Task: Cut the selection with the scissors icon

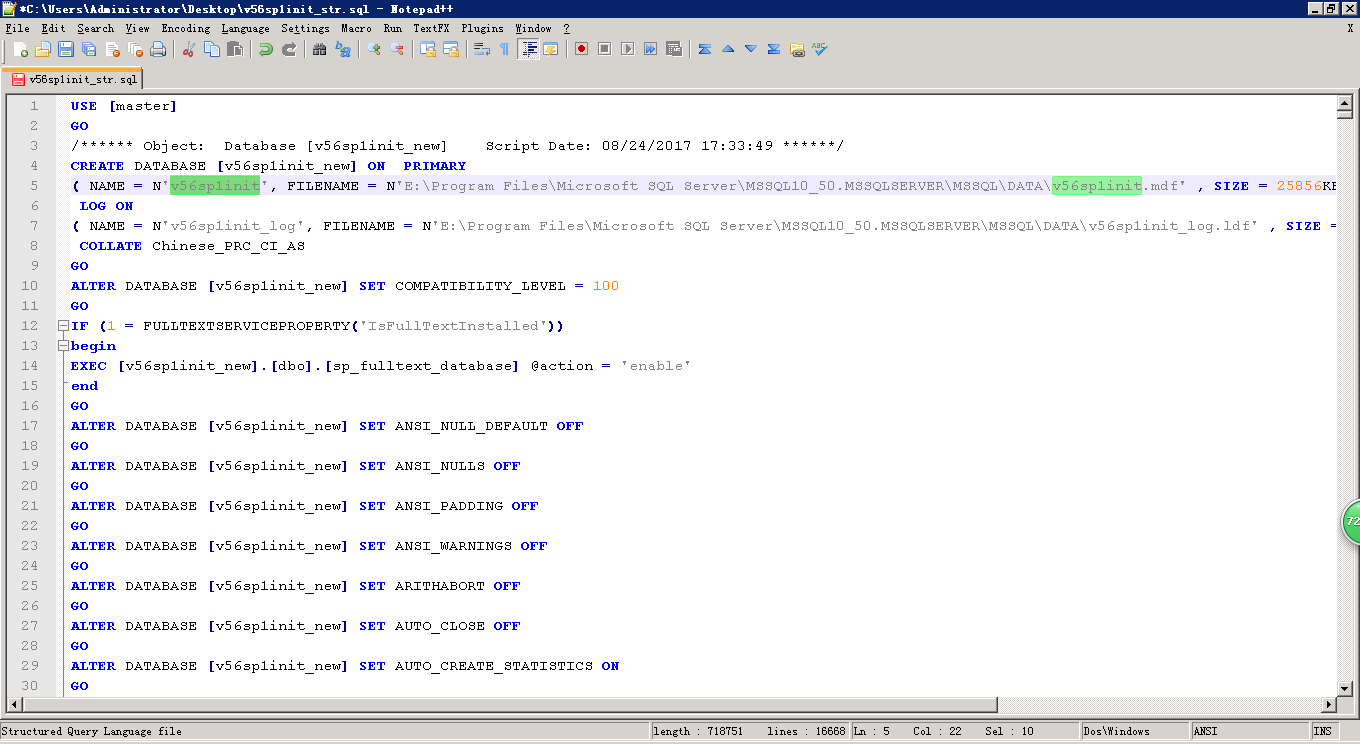Action: (x=189, y=49)
